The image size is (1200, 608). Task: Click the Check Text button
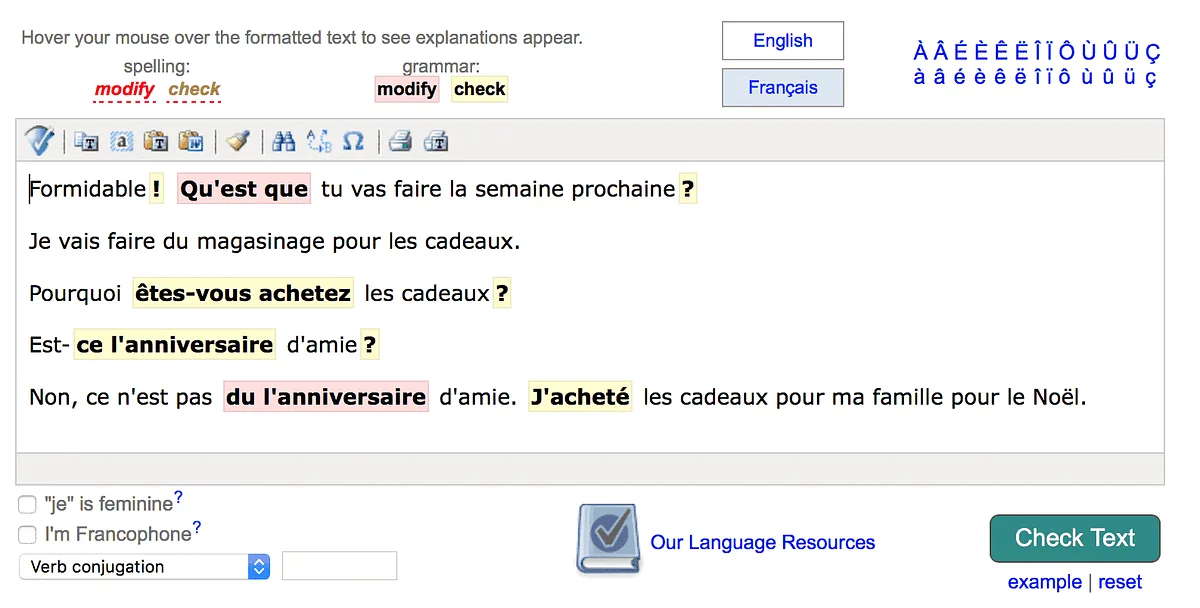pos(1075,538)
